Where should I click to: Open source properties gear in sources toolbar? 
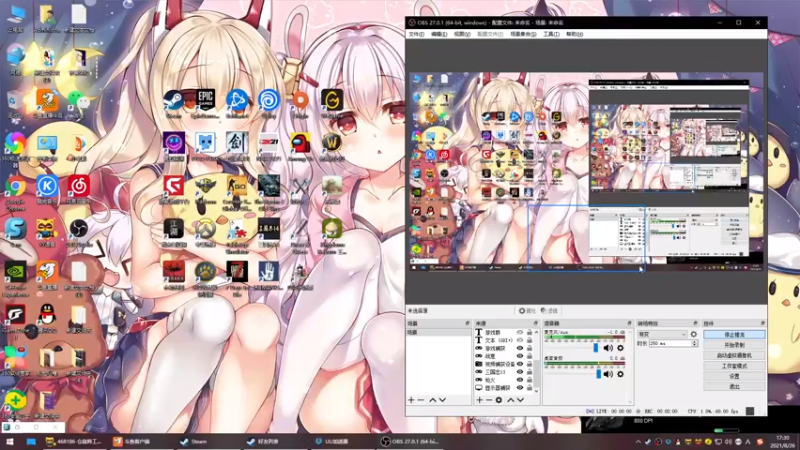pos(499,400)
